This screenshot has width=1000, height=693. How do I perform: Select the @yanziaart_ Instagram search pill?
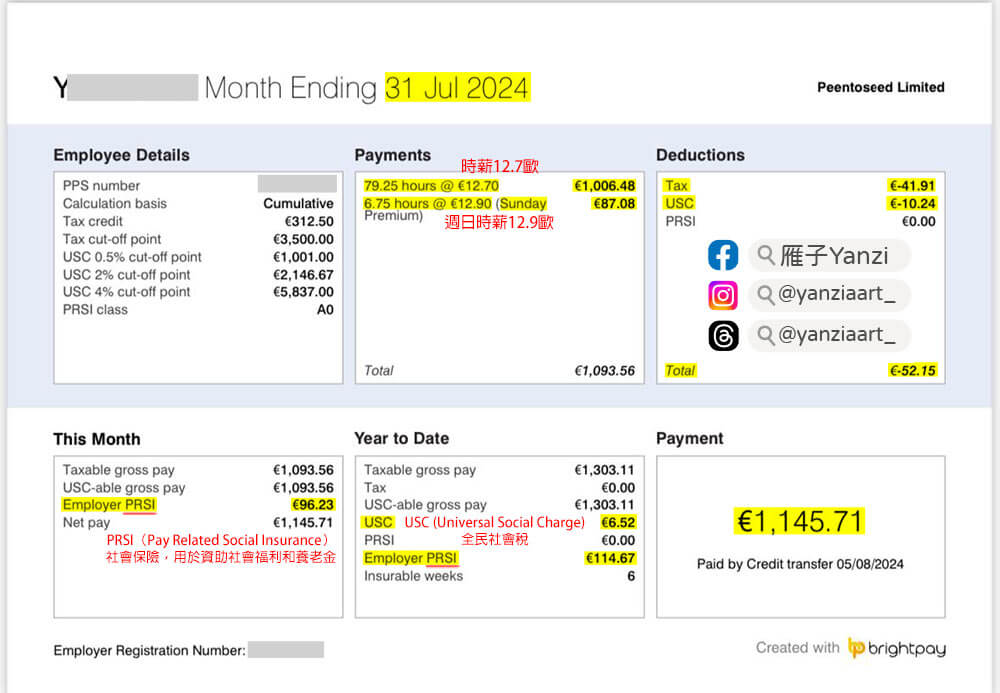(x=829, y=295)
